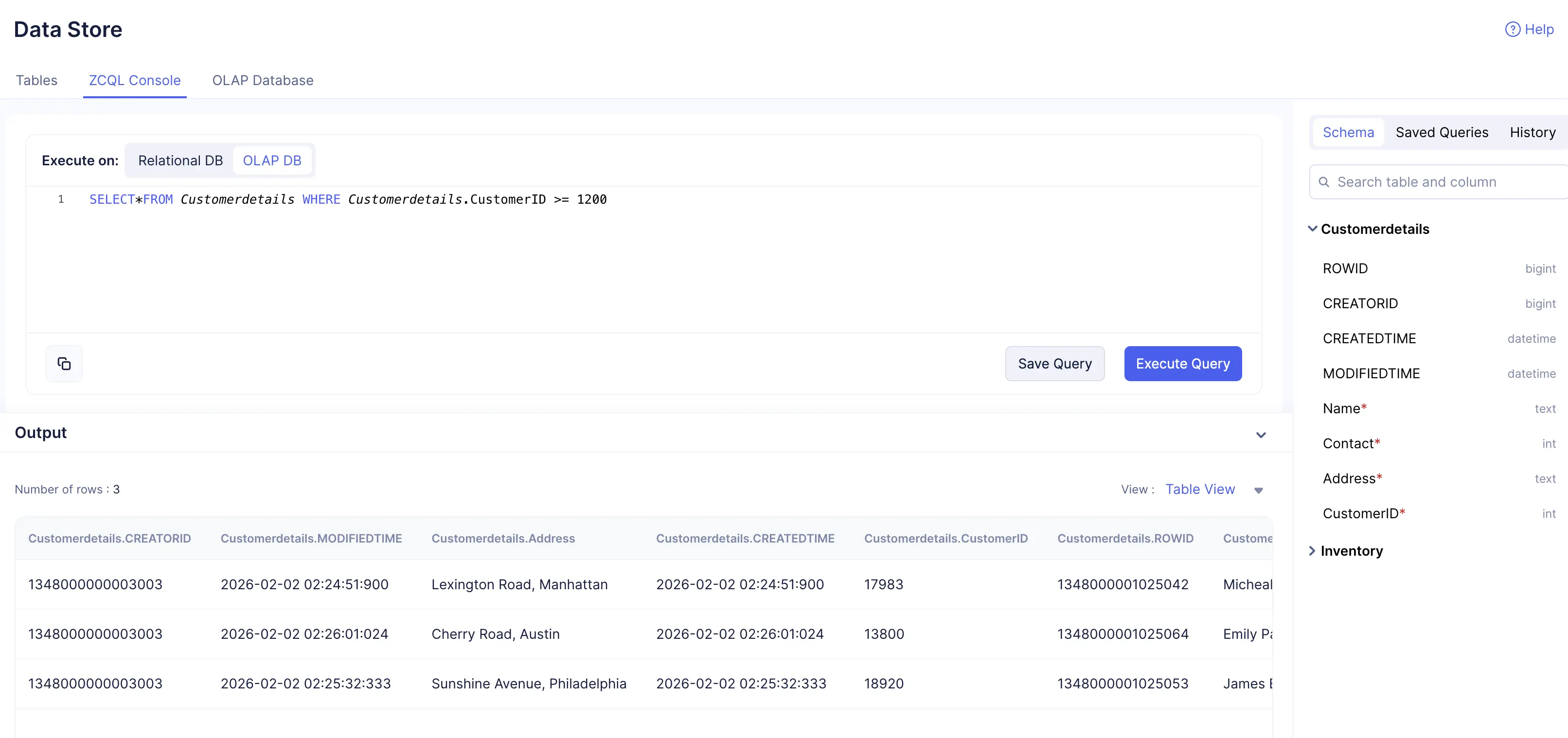Show the History tab
This screenshot has width=1568, height=738.
tap(1532, 132)
